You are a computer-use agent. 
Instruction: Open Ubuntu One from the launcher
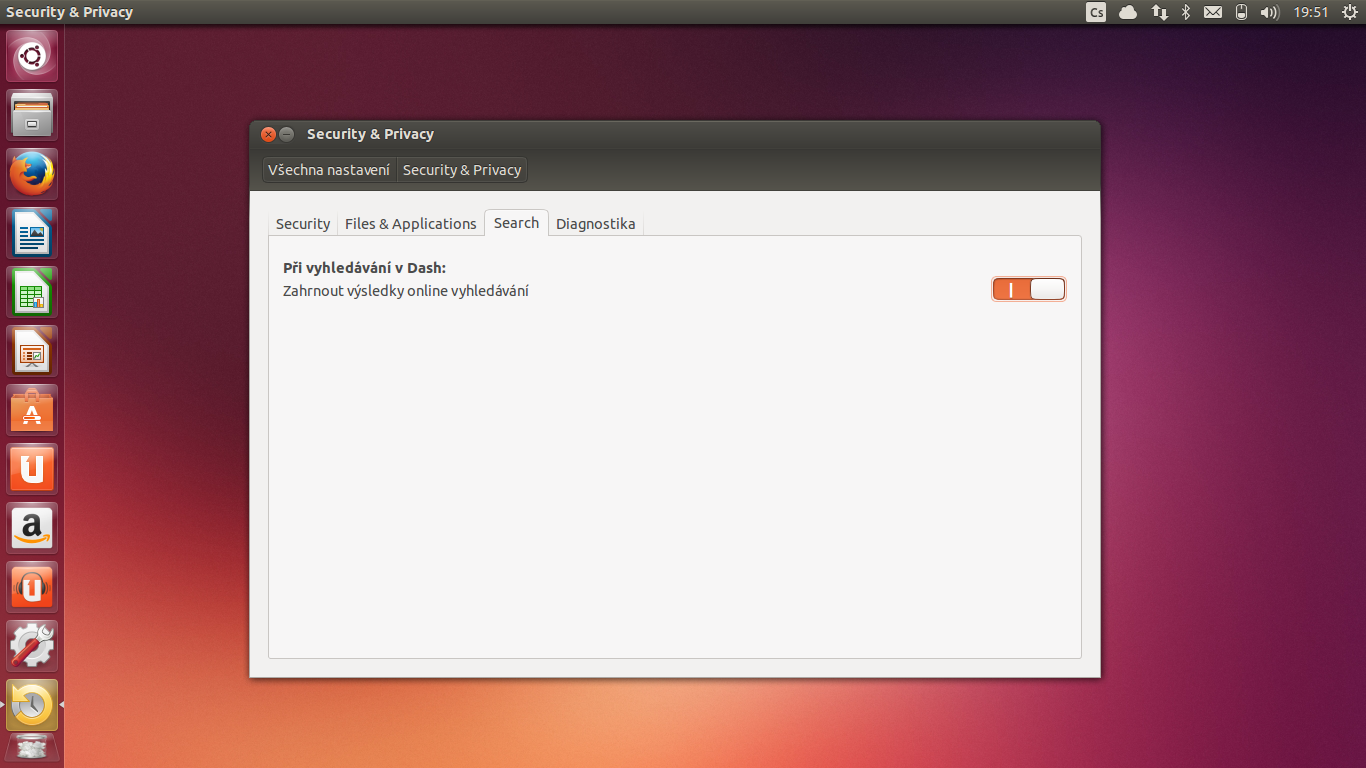[x=32, y=468]
